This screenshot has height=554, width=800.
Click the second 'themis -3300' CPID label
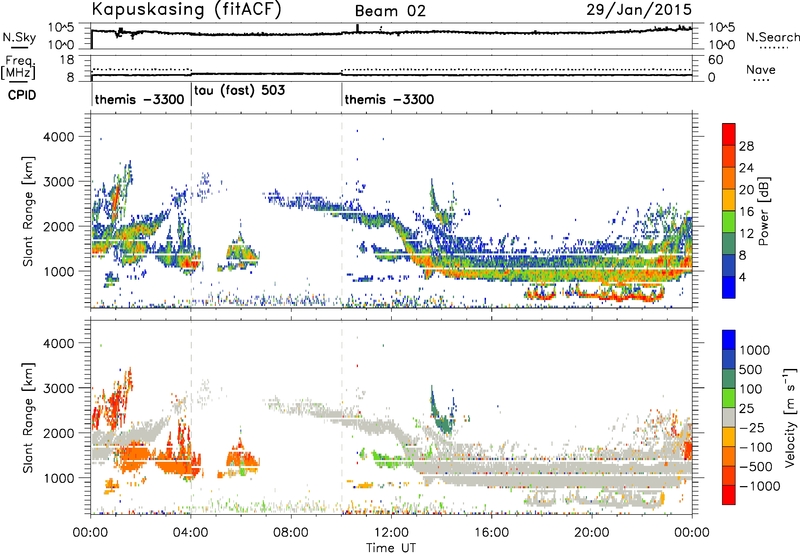pyautogui.click(x=389, y=99)
